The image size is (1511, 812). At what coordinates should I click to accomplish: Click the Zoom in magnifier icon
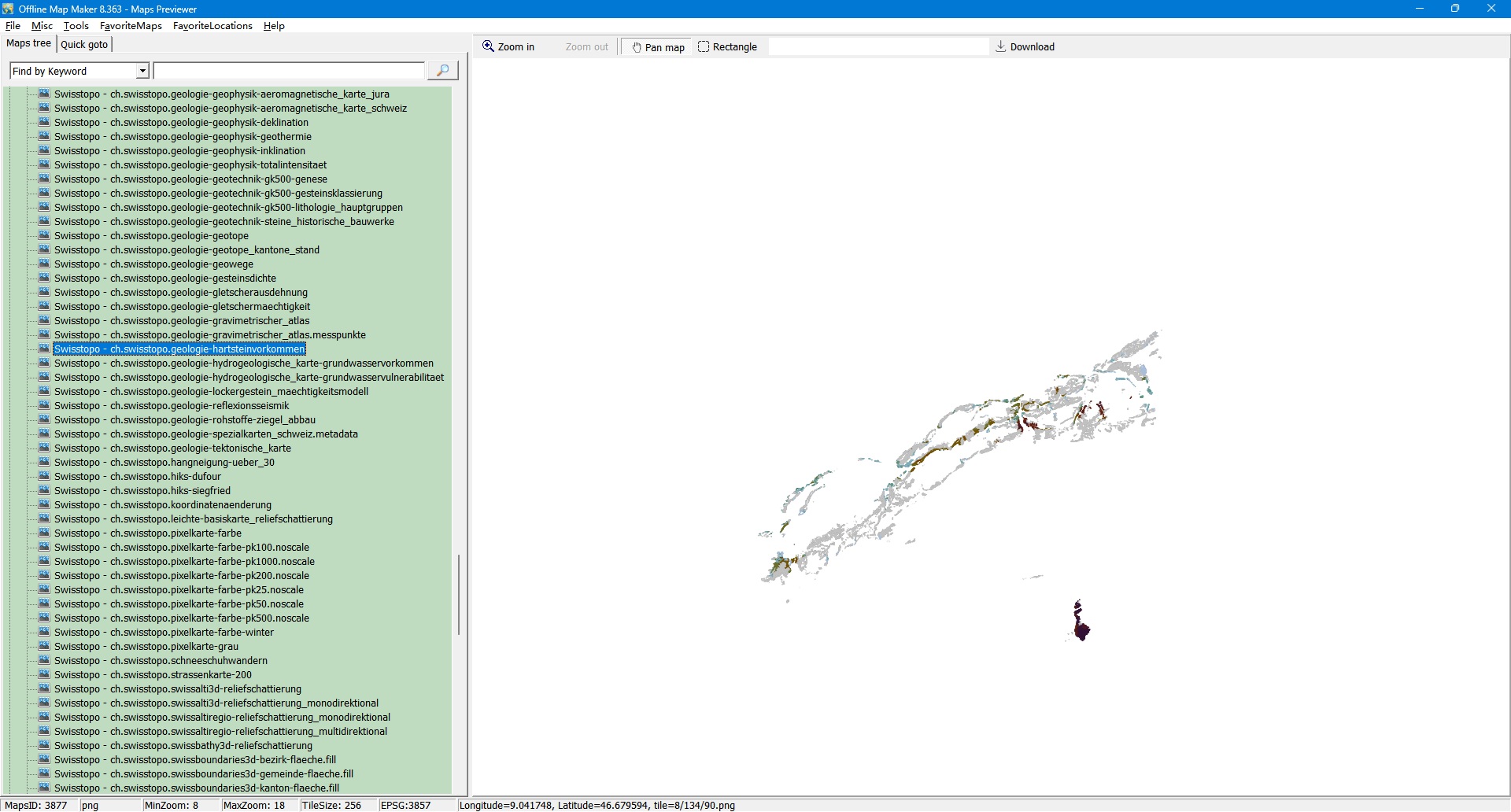tap(489, 46)
